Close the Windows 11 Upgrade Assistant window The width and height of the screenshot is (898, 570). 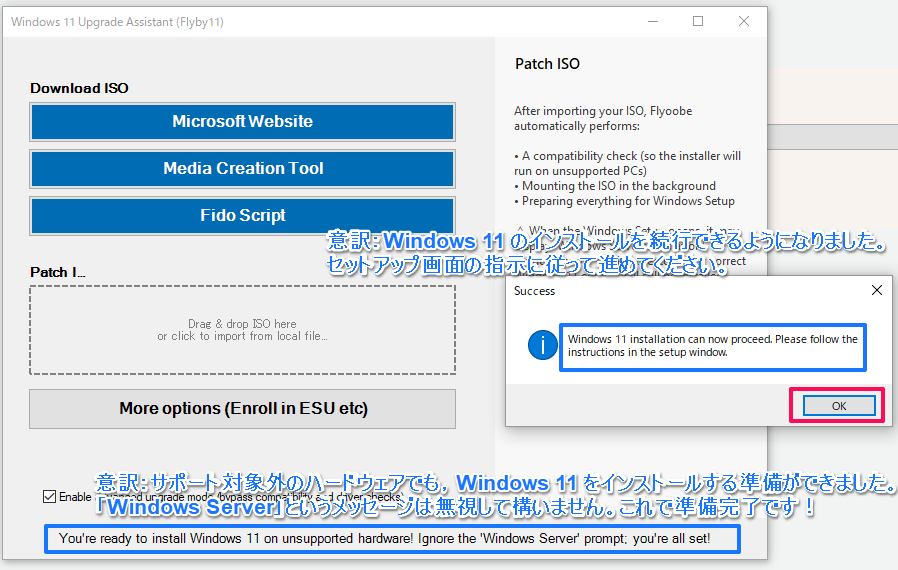743,22
